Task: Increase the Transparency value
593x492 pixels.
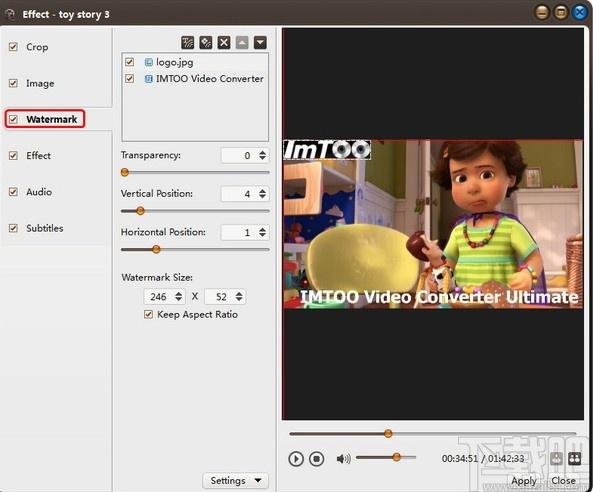Action: (262, 152)
